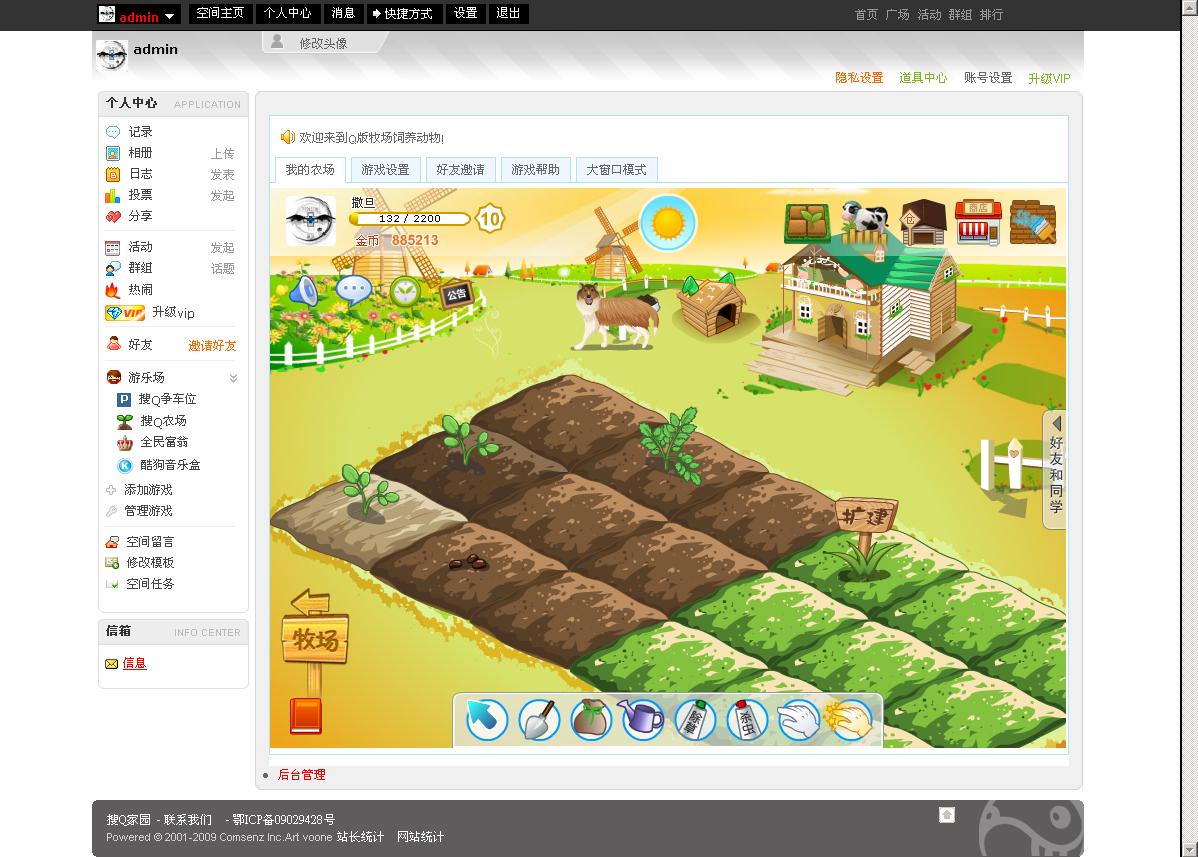Click the sun weather icon
1198x857 pixels.
pyautogui.click(x=668, y=223)
